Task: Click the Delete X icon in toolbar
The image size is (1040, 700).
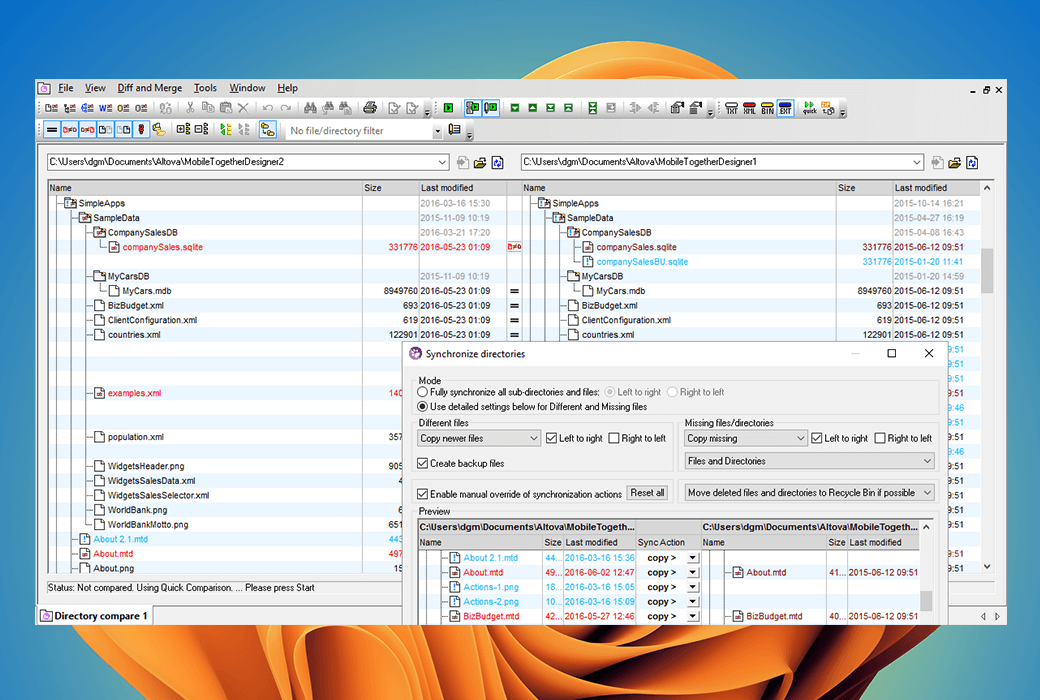Action: pos(243,108)
